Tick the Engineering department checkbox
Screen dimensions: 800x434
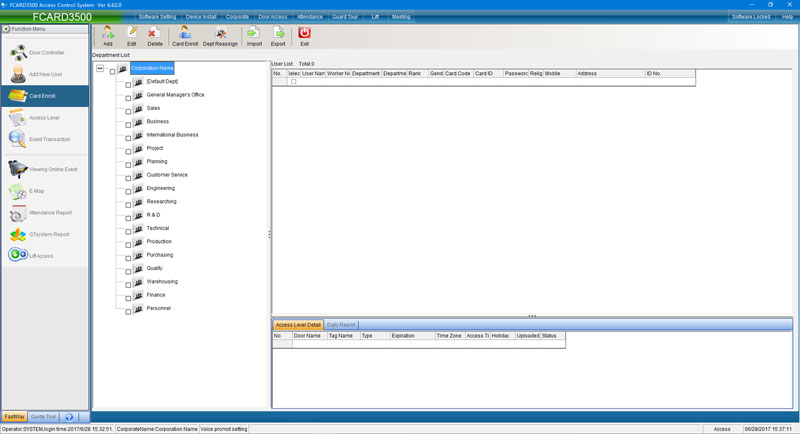(128, 189)
